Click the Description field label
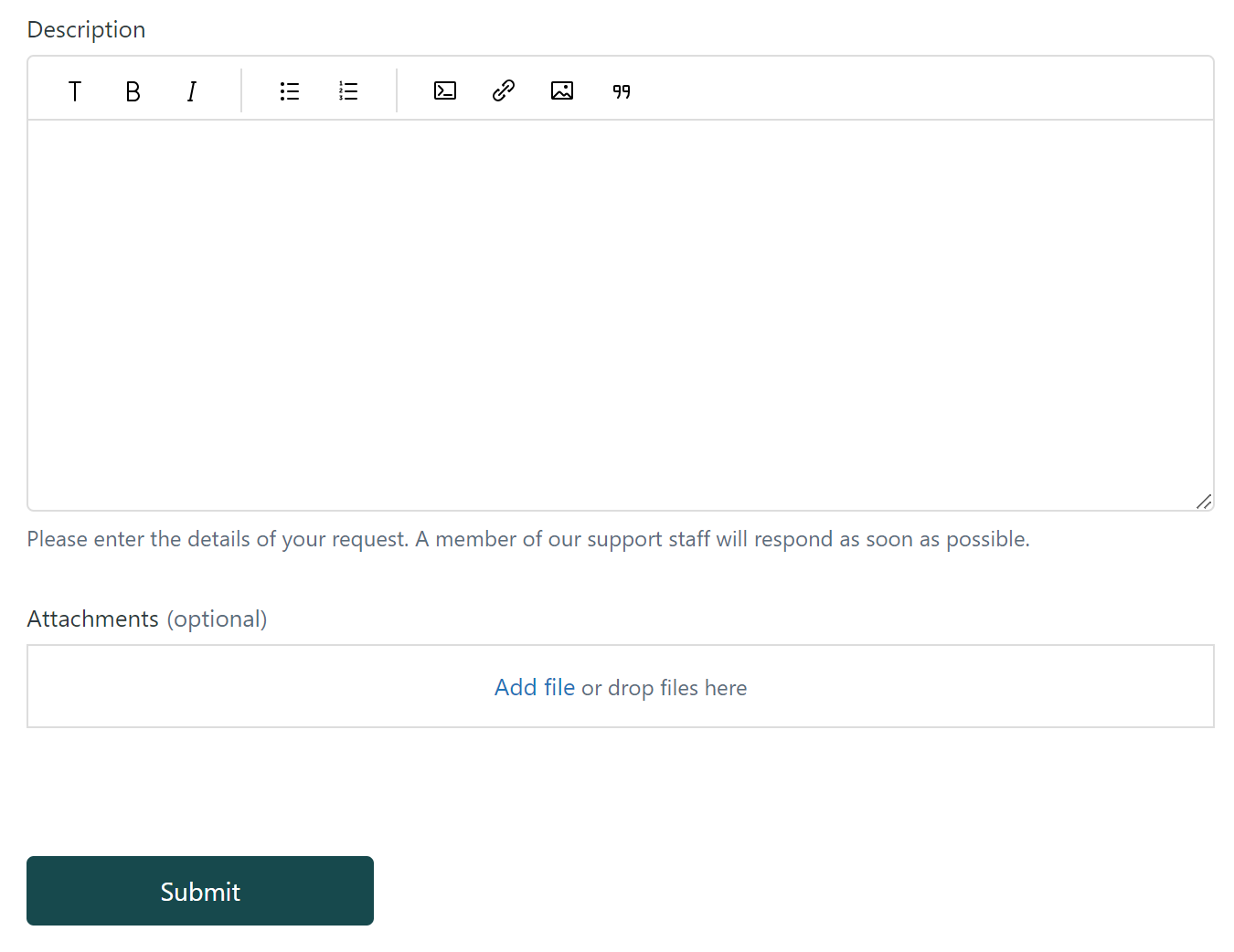 point(86,29)
